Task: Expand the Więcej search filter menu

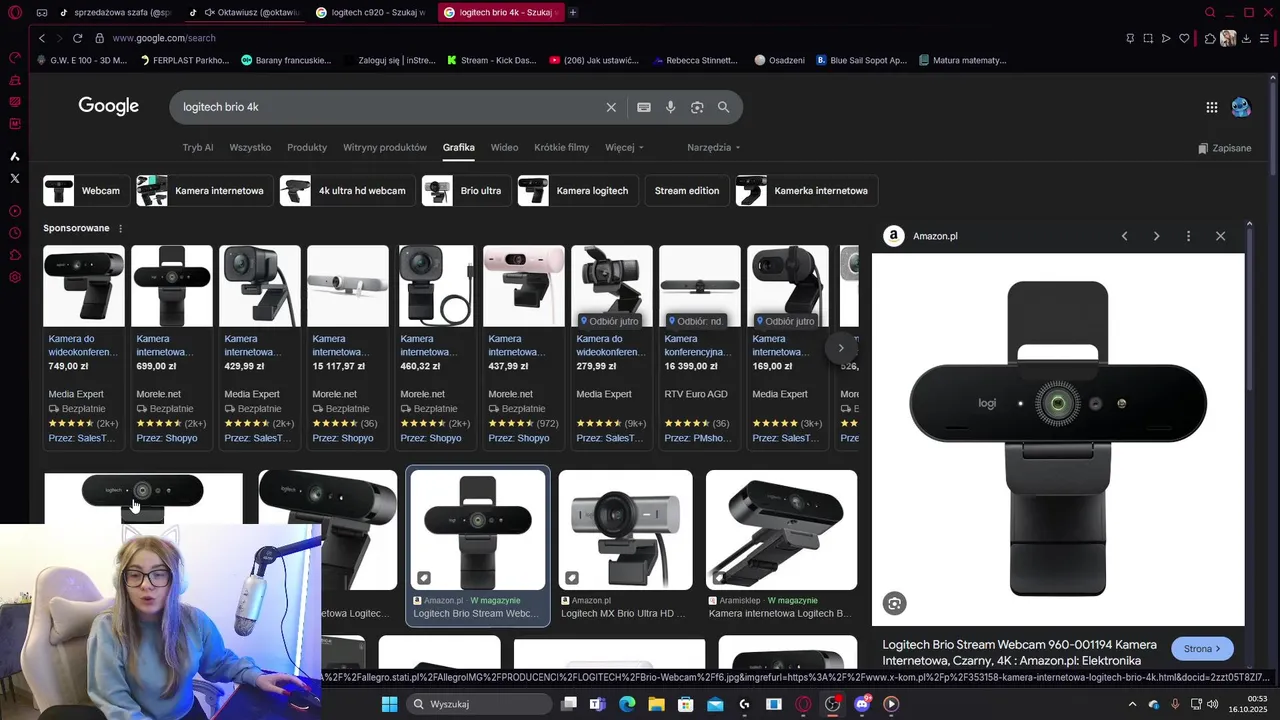Action: pos(624,147)
